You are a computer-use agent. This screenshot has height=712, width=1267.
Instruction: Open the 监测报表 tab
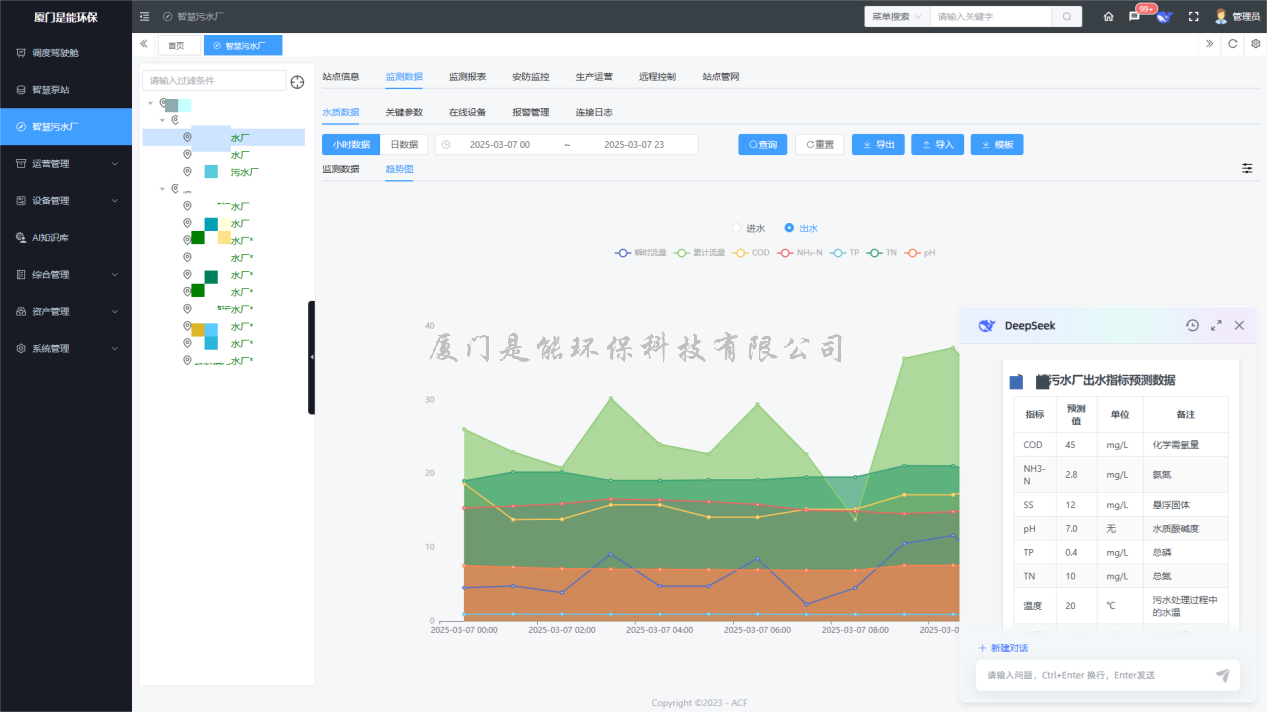(x=467, y=77)
